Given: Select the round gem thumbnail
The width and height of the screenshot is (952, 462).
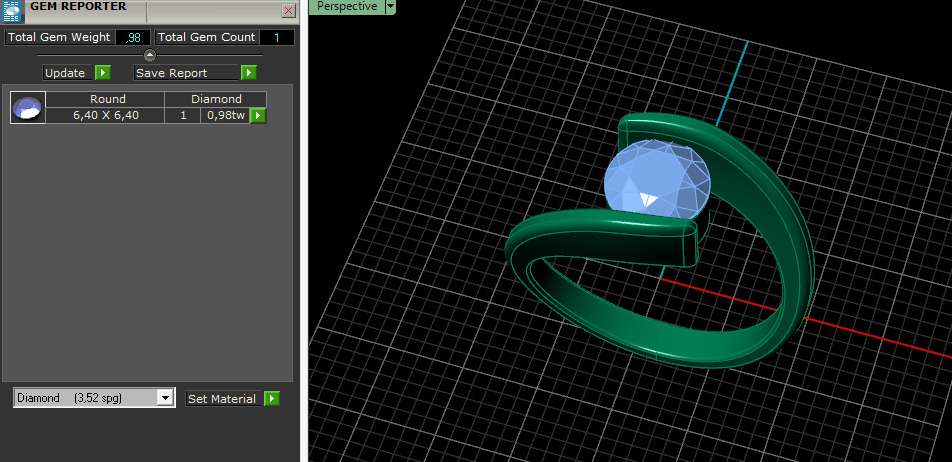Looking at the screenshot, I should (x=28, y=107).
